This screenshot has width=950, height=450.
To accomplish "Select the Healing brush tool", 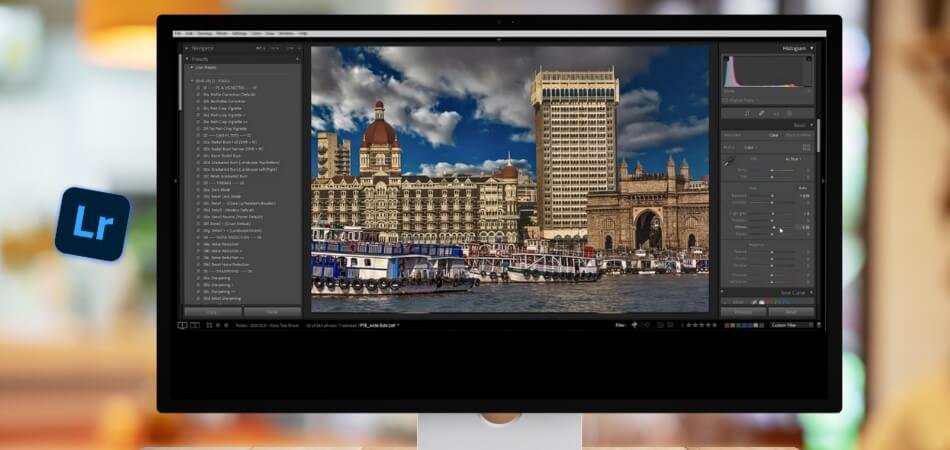I will click(762, 113).
